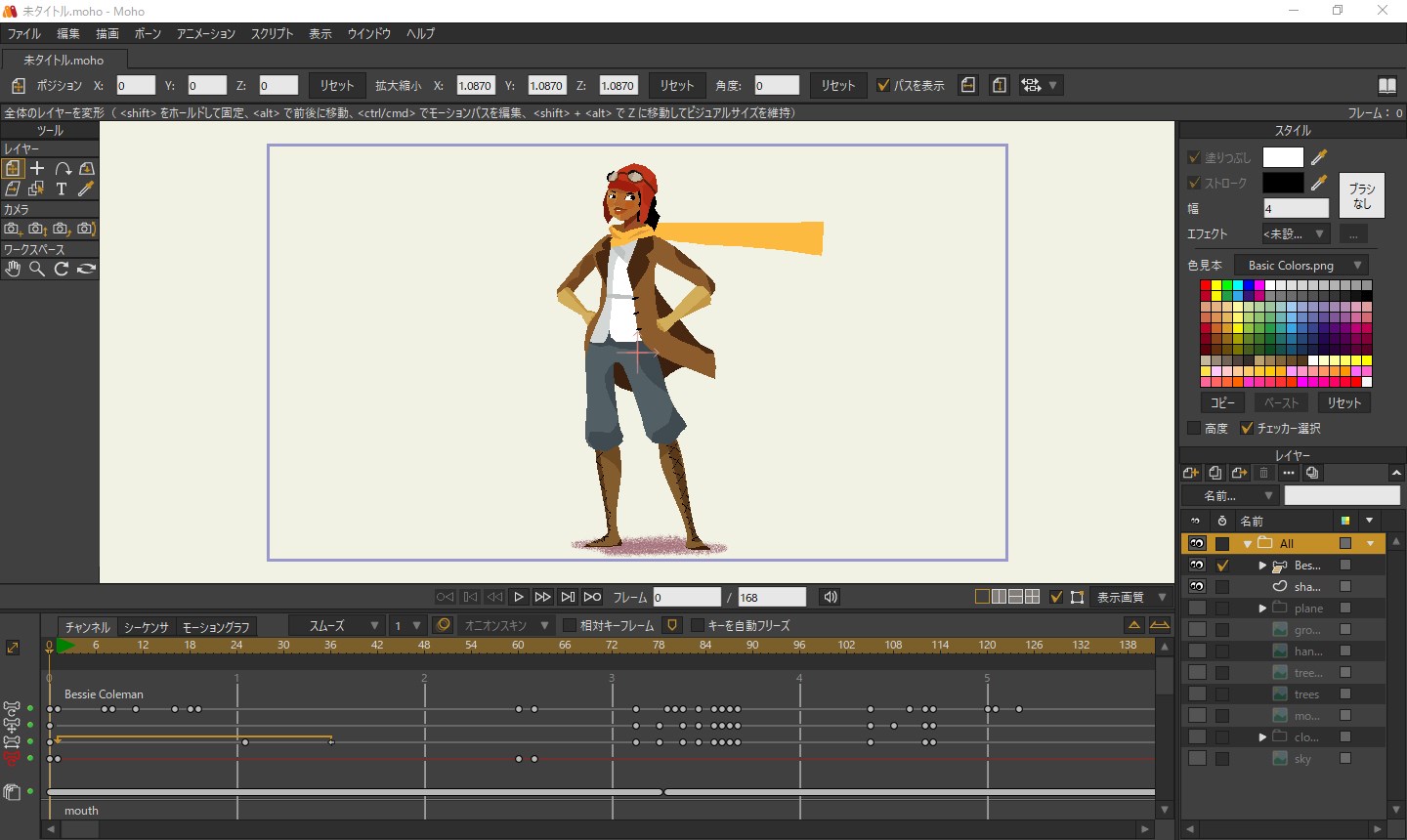Select the Set Origin crosshair tool
Image resolution: width=1407 pixels, height=840 pixels.
pos(37,168)
